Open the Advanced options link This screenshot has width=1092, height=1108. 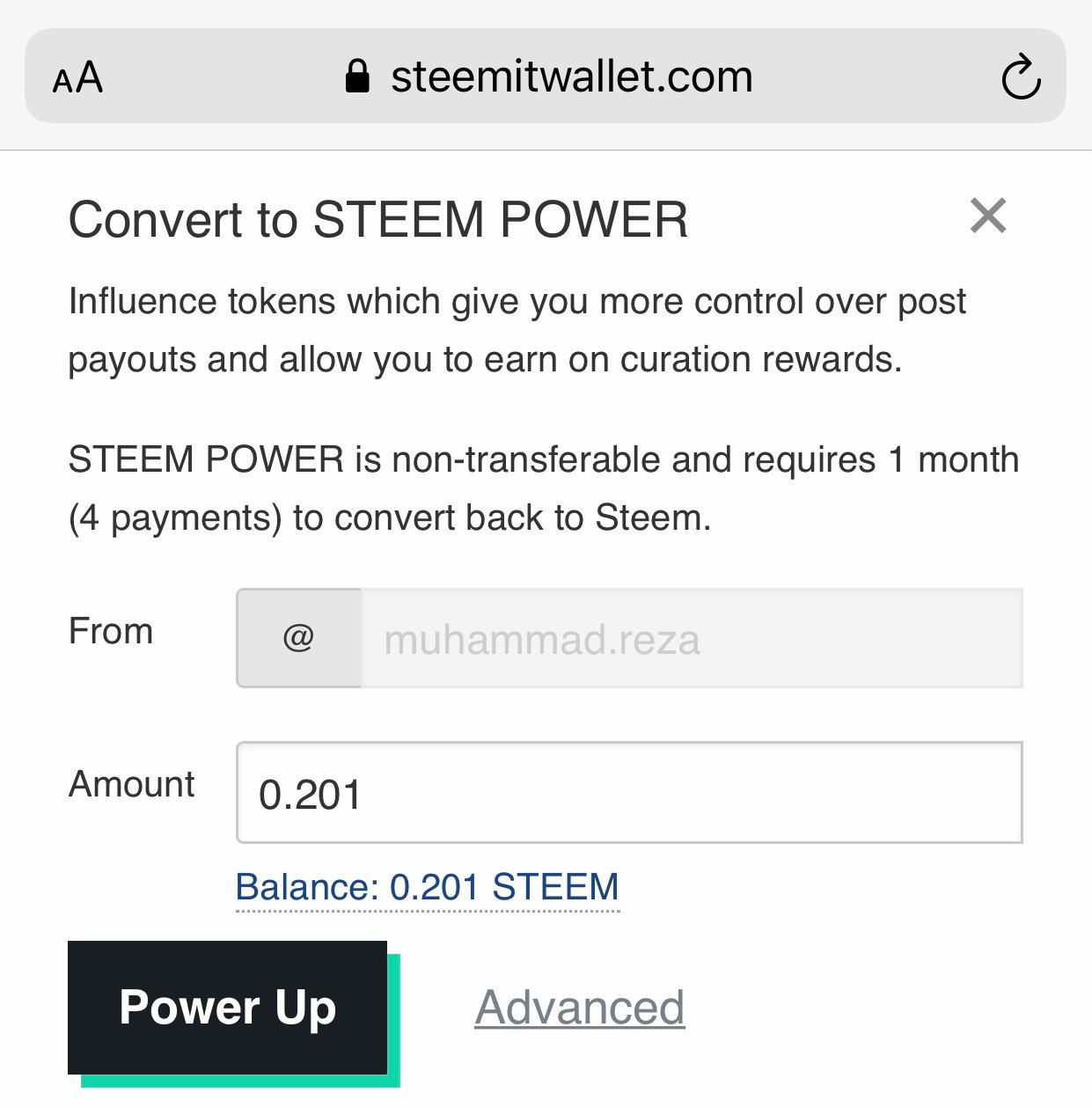579,1008
